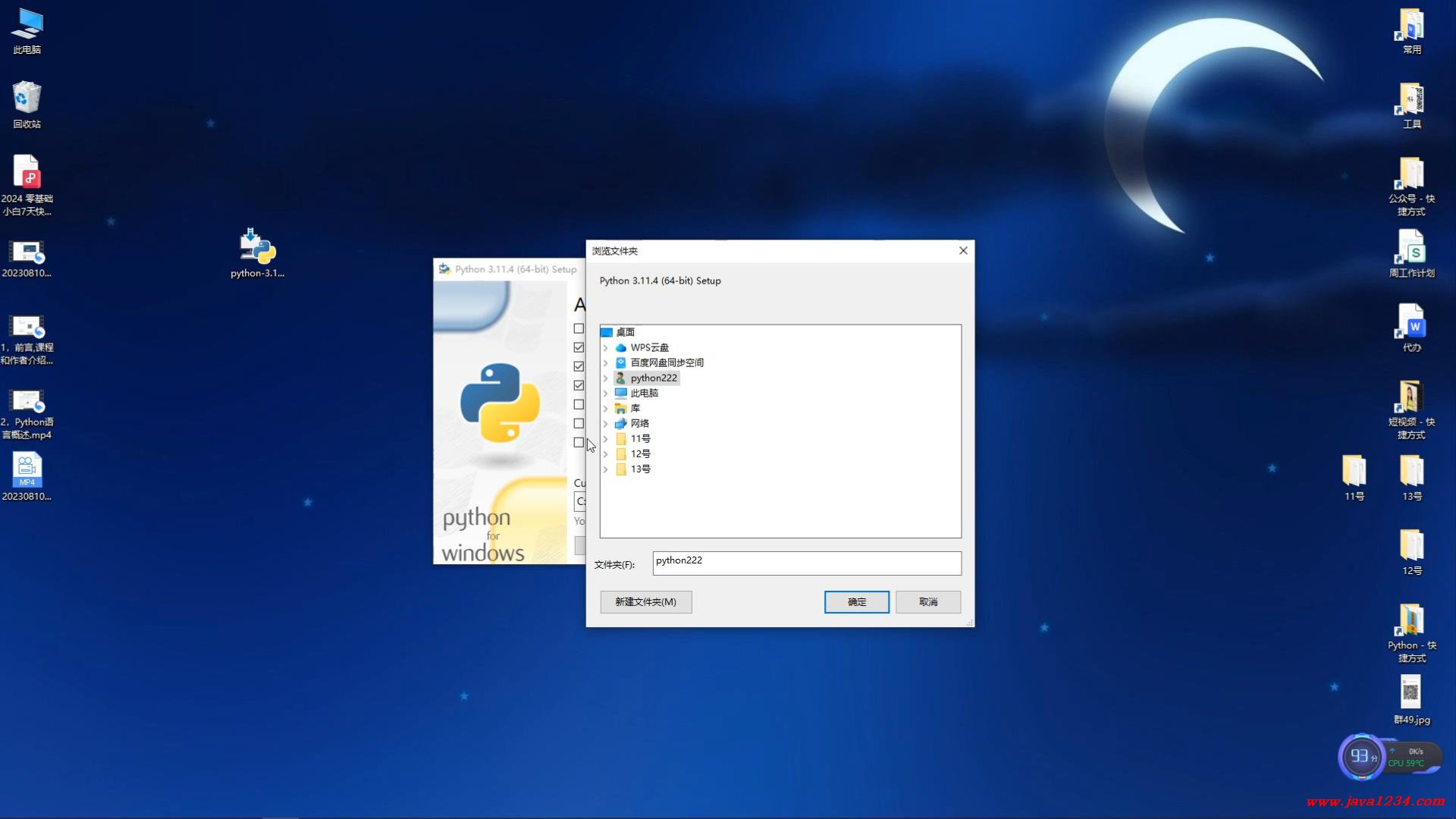Screen dimensions: 1456x819
Task: Select the 1. 前言,课程和作者介绍 video icon
Action: point(27,339)
